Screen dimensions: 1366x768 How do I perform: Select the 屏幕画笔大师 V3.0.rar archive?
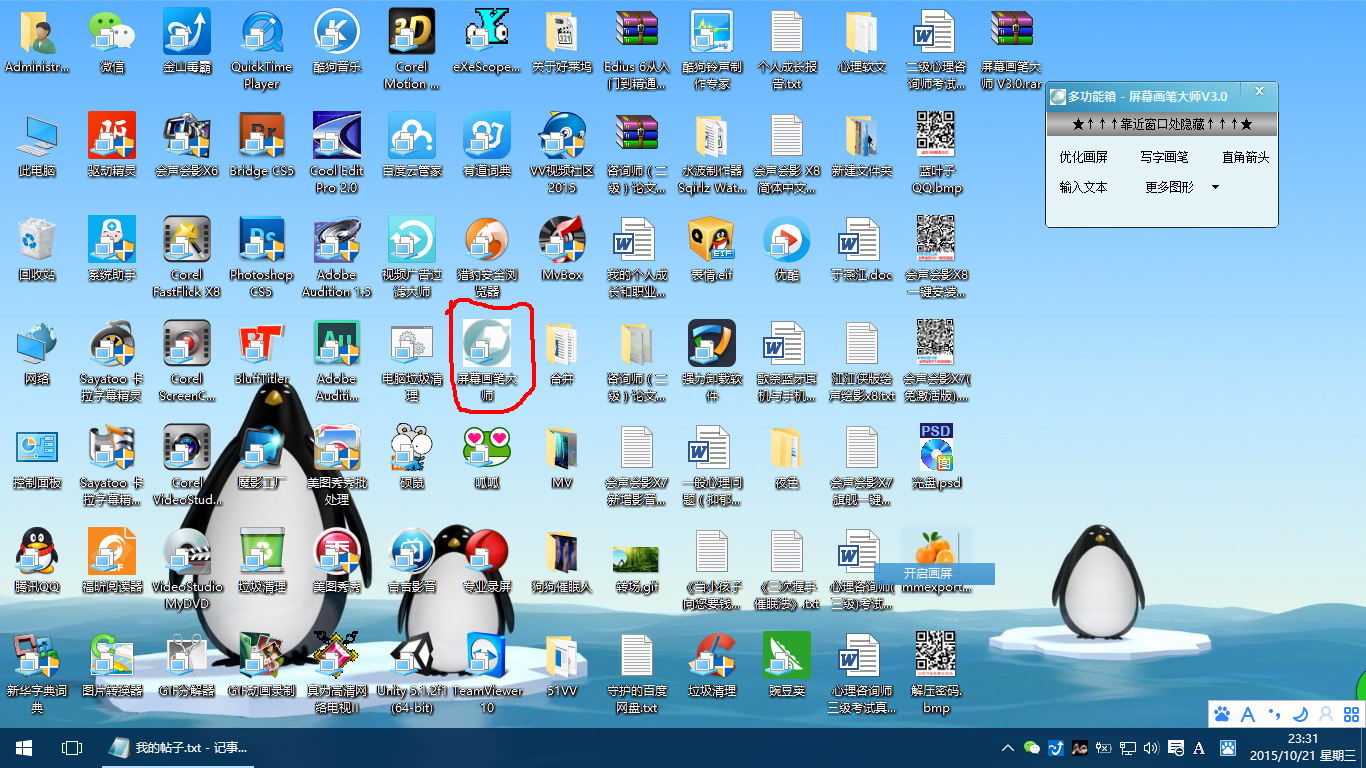pyautogui.click(x=1012, y=50)
